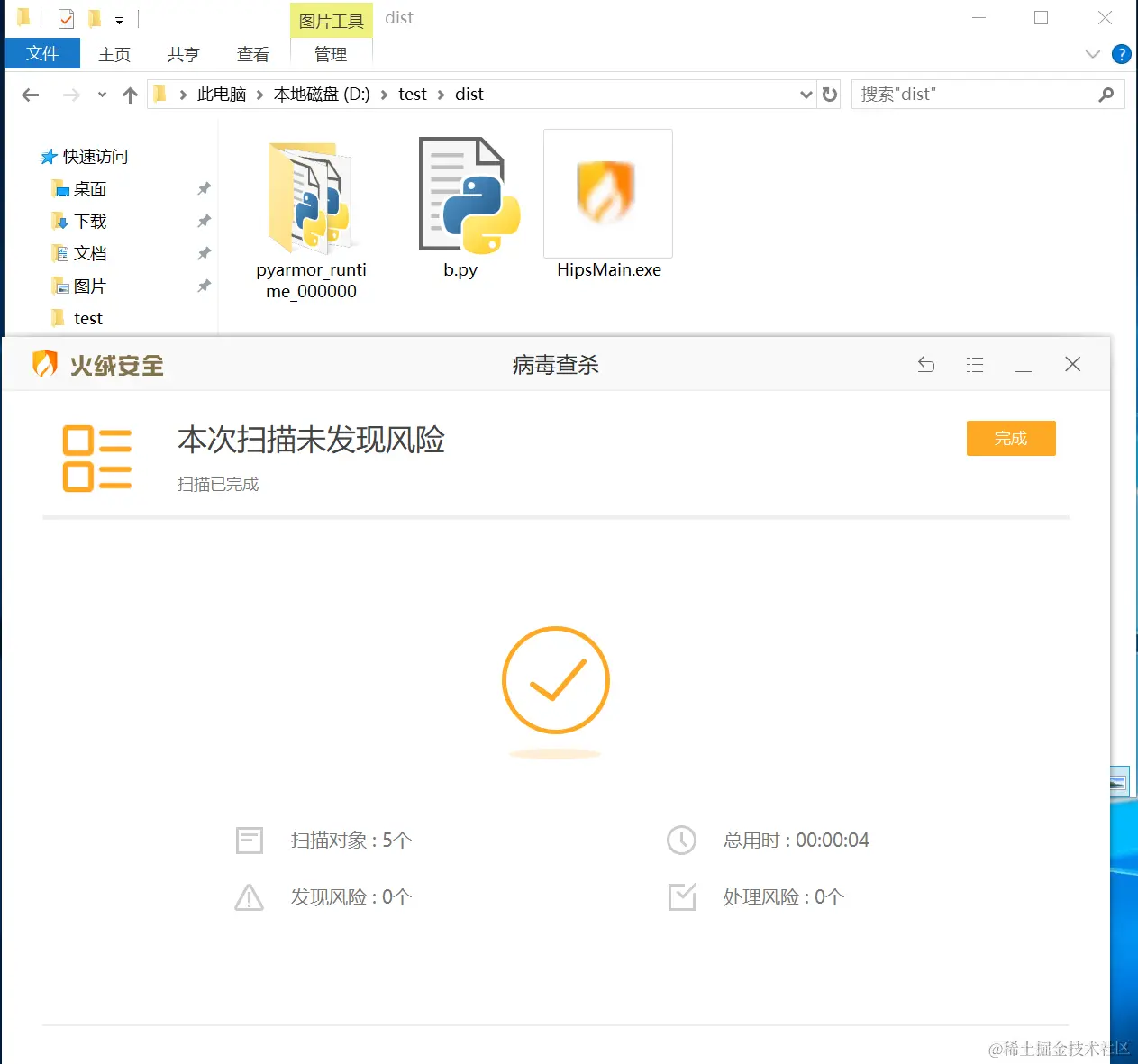Viewport: 1138px width, 1064px height.
Task: Go forward in Explorer navigation
Action: 71,95
